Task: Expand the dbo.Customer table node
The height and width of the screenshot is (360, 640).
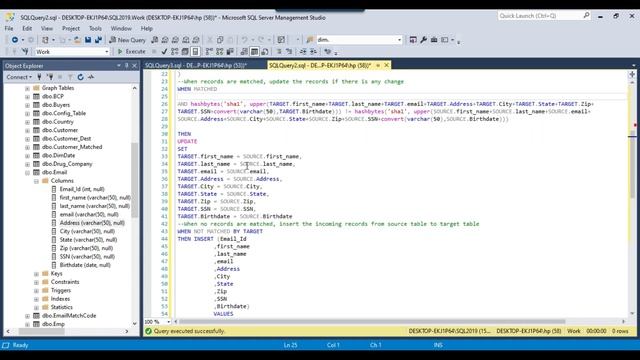Action: (27, 130)
